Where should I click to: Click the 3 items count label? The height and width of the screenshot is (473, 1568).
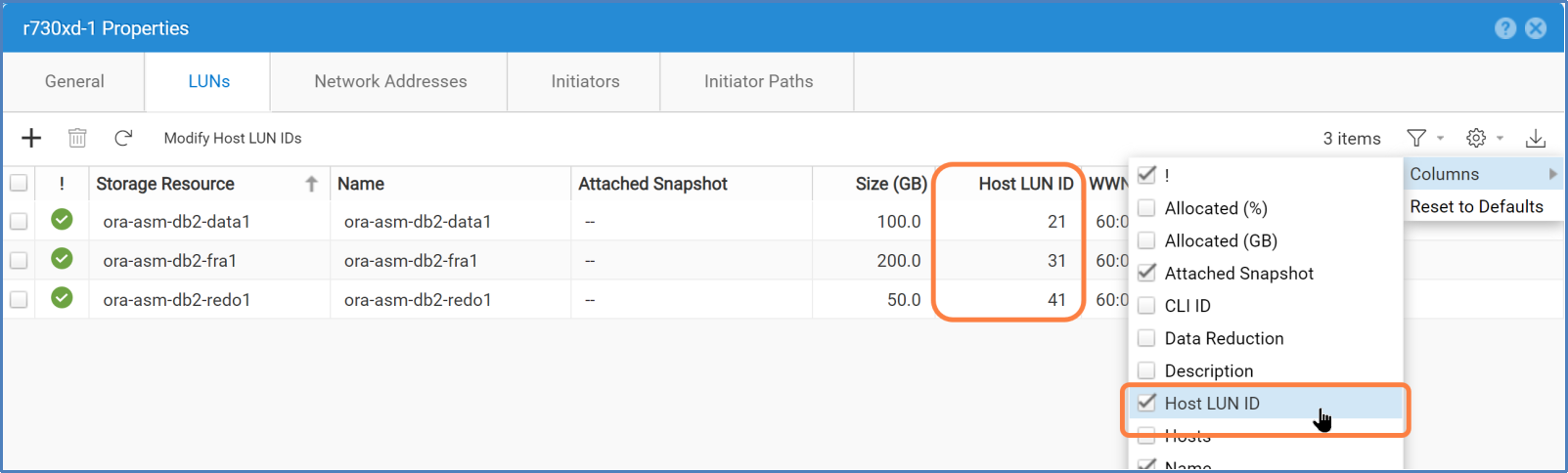1352,139
